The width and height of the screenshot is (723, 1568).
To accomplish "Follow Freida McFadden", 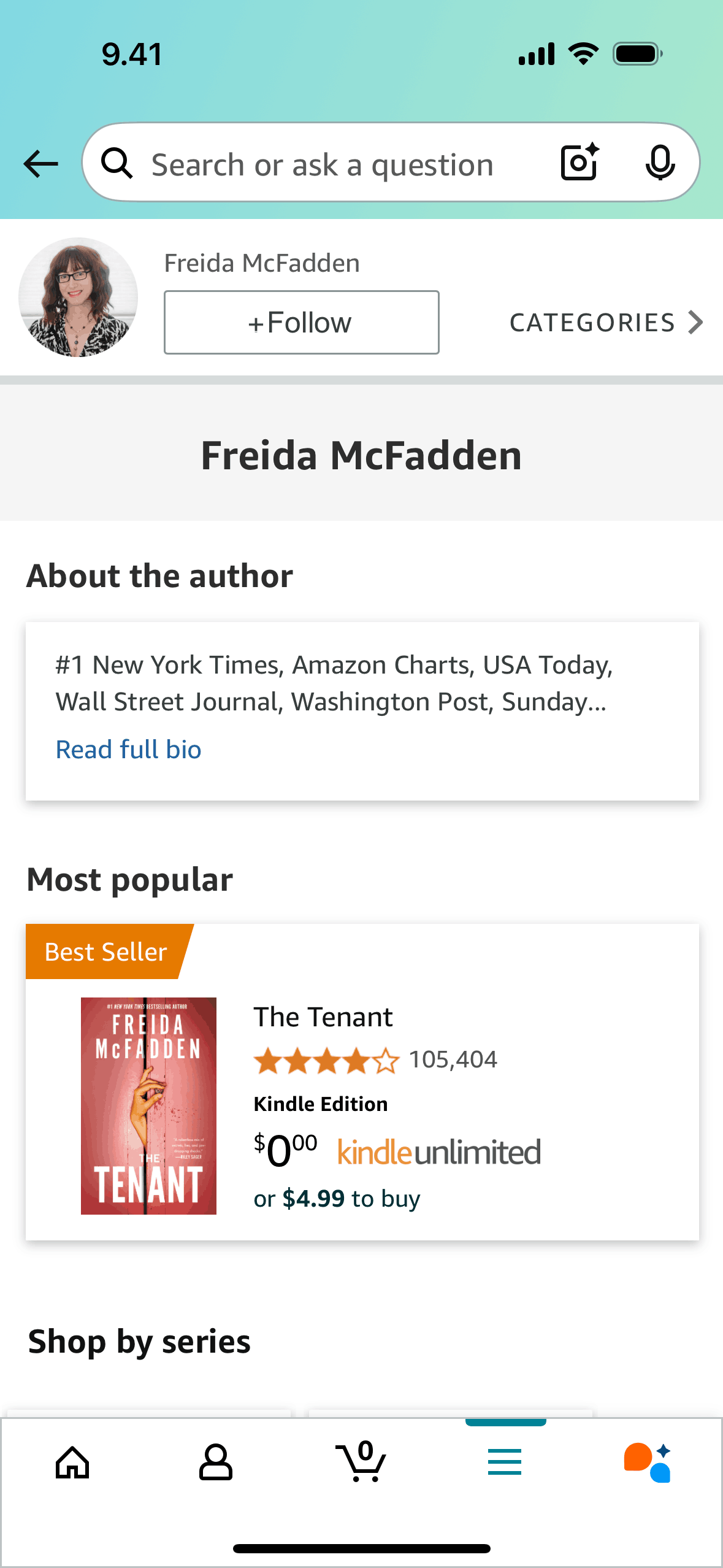I will 301,322.
